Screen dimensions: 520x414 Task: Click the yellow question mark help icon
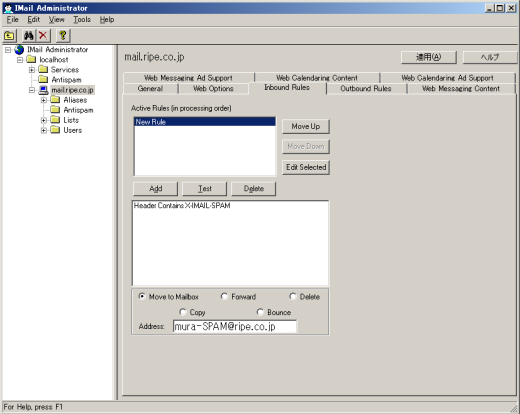click(x=63, y=35)
